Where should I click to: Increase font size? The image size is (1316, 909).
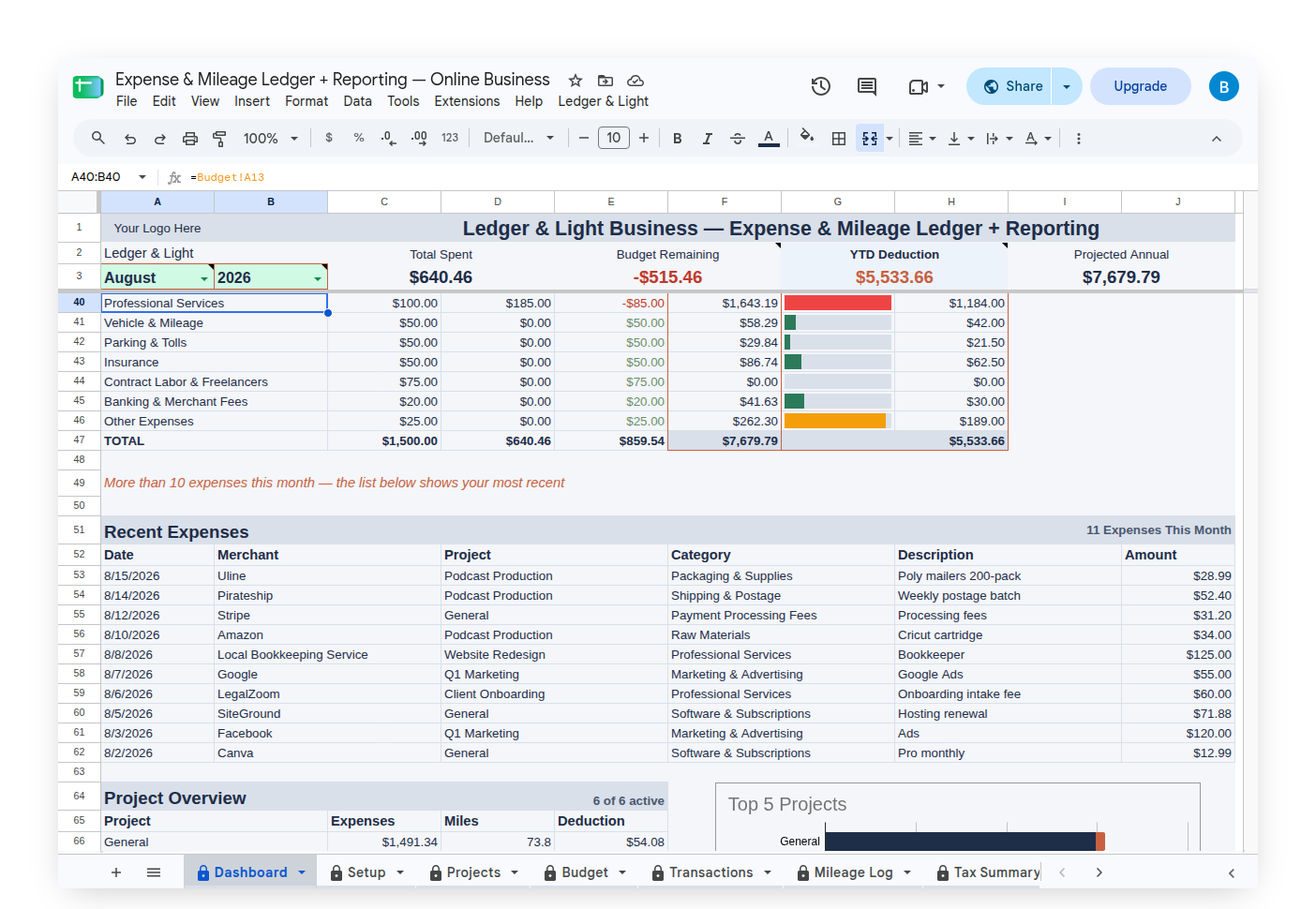[x=644, y=138]
